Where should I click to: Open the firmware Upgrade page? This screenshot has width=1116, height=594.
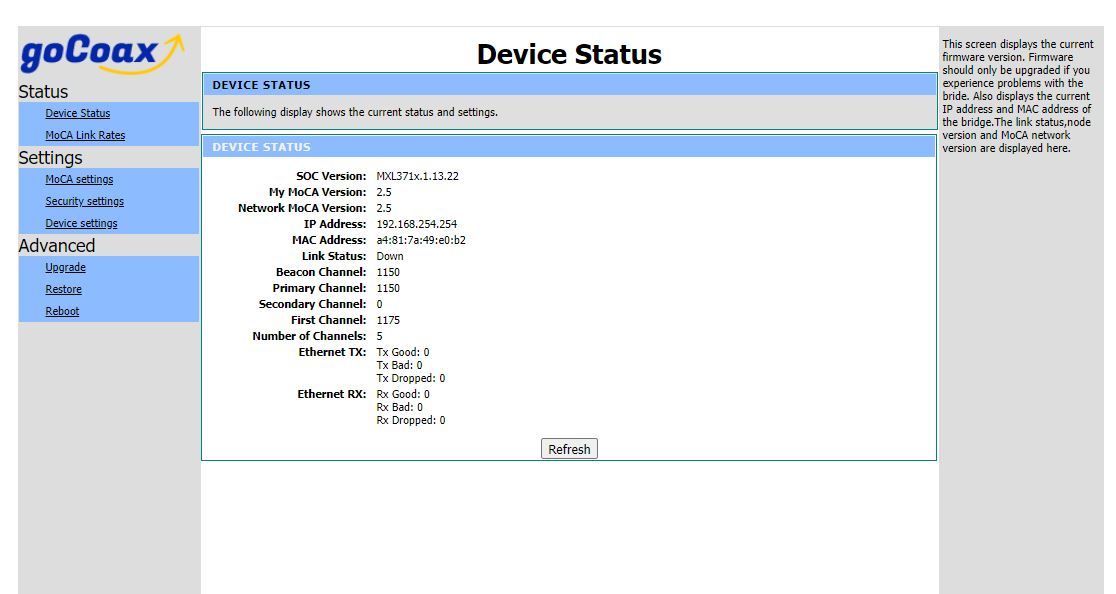(x=65, y=267)
